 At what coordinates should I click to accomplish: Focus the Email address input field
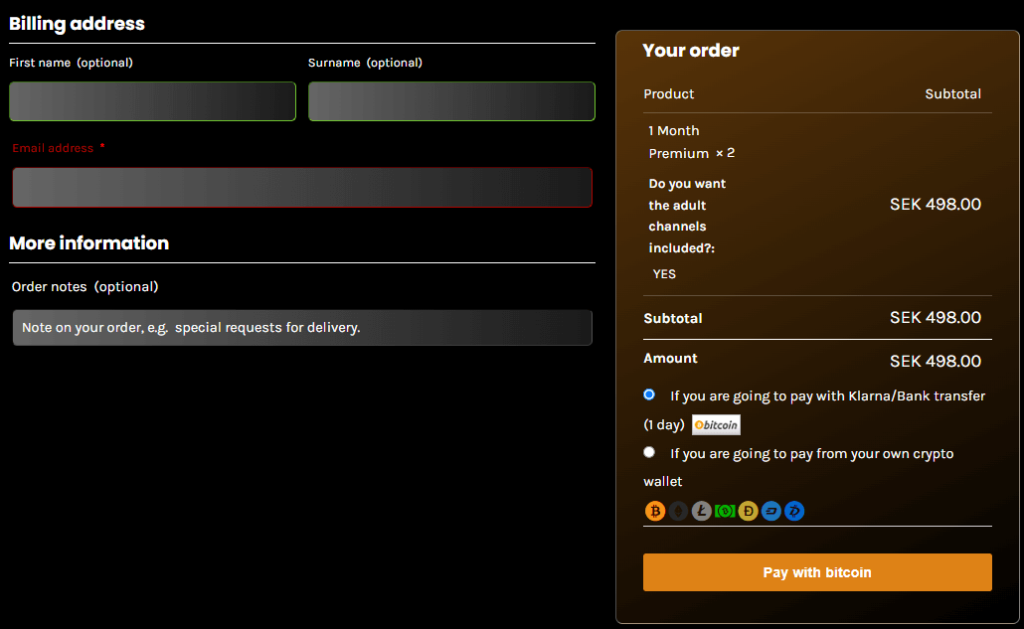click(x=302, y=187)
